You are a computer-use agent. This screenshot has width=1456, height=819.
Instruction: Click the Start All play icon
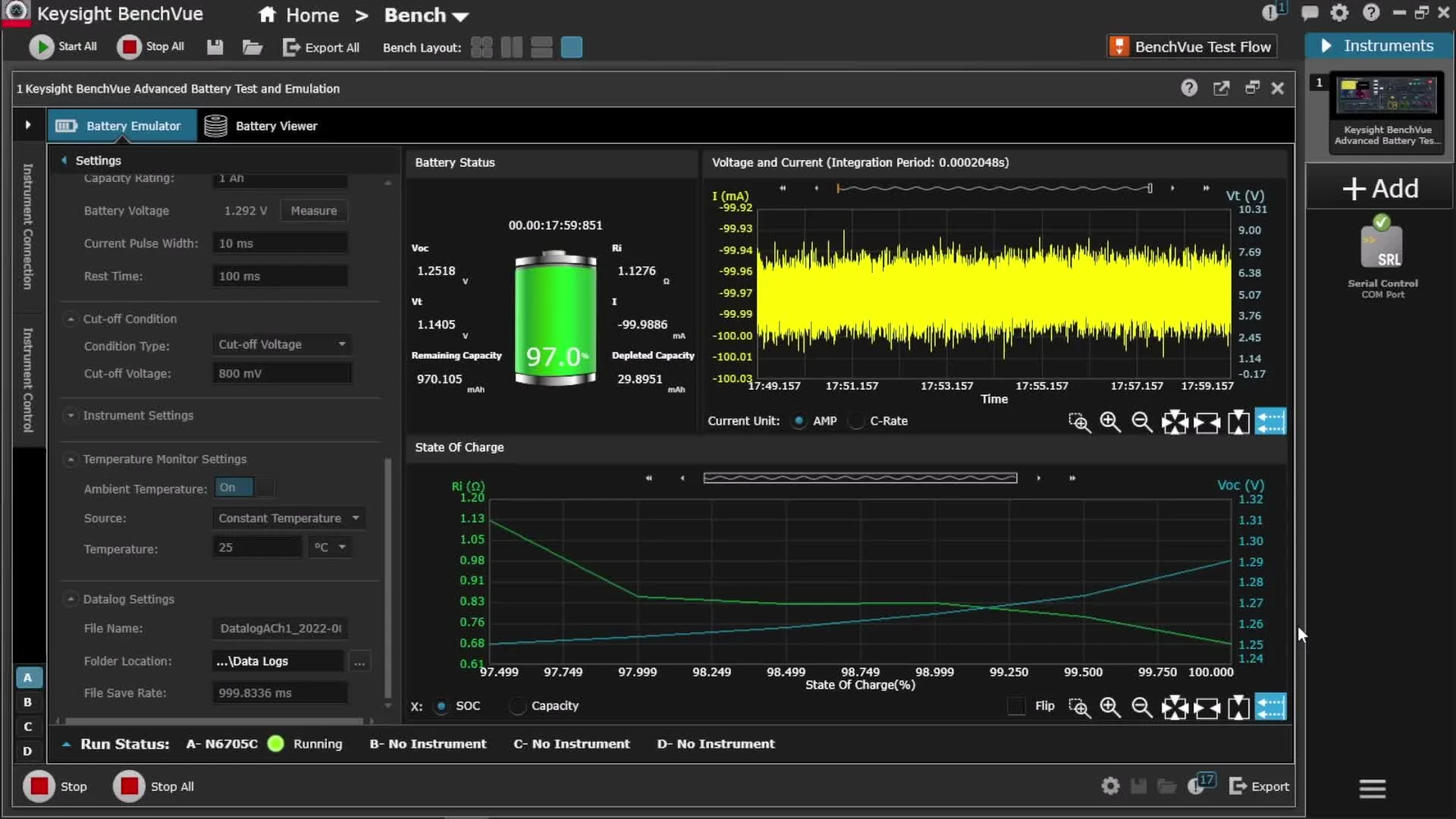tap(42, 47)
